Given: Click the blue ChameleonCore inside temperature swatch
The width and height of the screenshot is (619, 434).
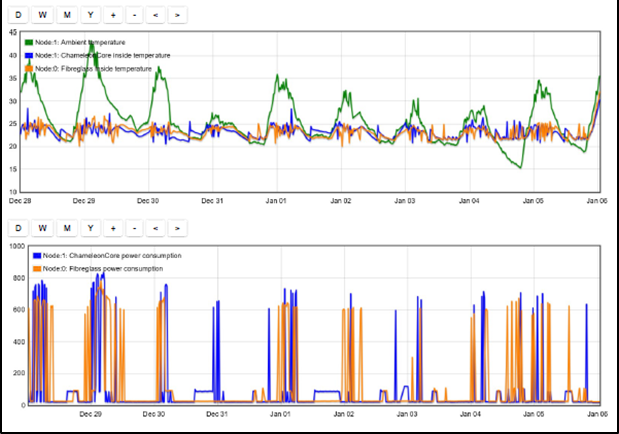Looking at the screenshot, I should [29, 55].
